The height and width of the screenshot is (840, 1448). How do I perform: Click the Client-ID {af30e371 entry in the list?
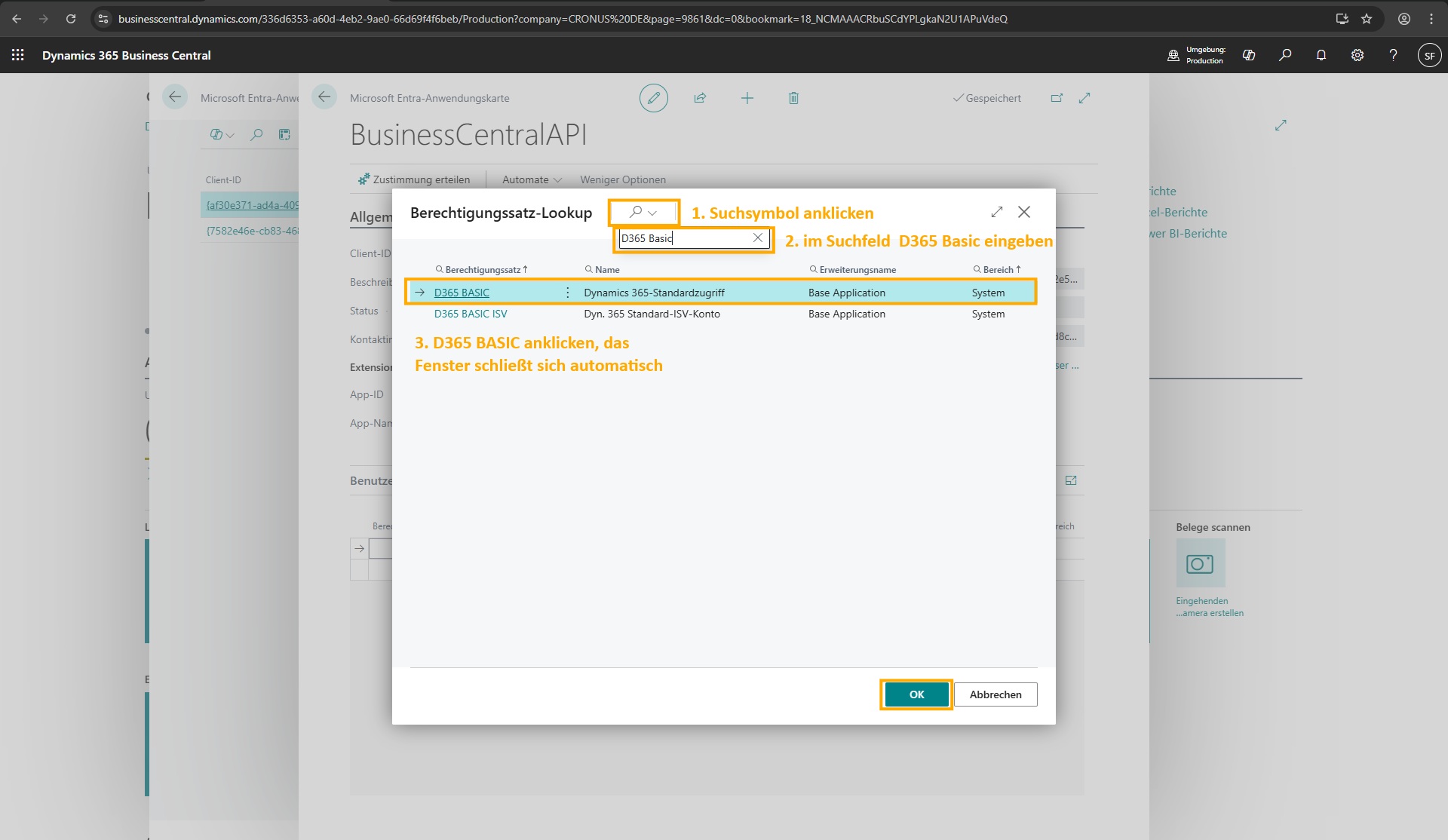click(252, 205)
